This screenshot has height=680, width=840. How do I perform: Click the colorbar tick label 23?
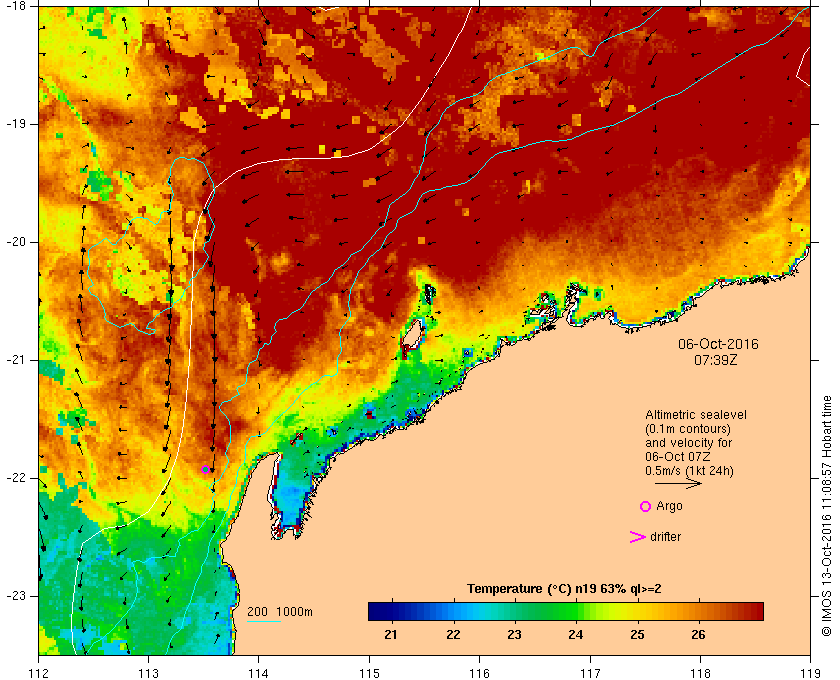[514, 635]
